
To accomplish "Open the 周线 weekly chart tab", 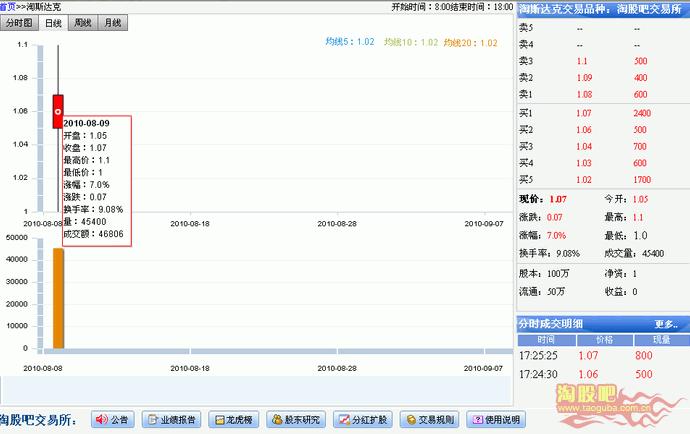I will (x=83, y=23).
